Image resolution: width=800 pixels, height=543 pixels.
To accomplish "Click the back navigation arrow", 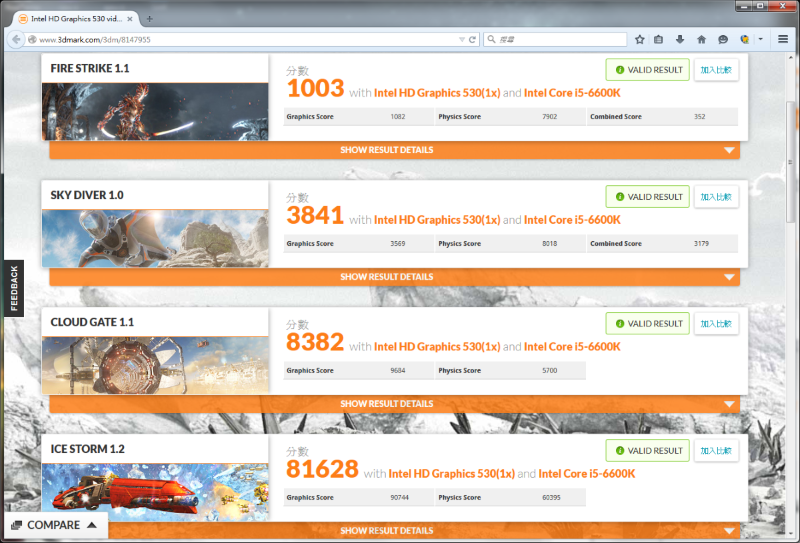I will pos(15,39).
